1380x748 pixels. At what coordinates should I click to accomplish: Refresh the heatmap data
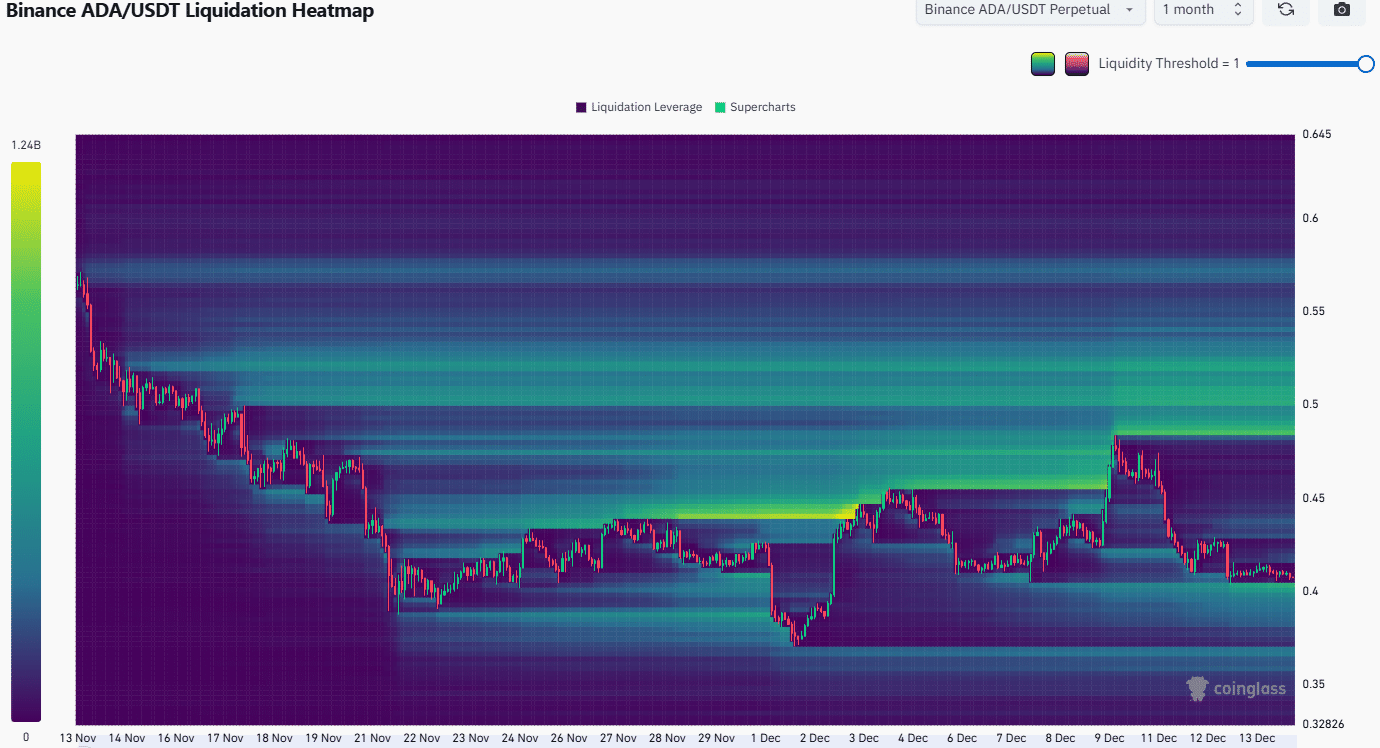tap(1286, 12)
